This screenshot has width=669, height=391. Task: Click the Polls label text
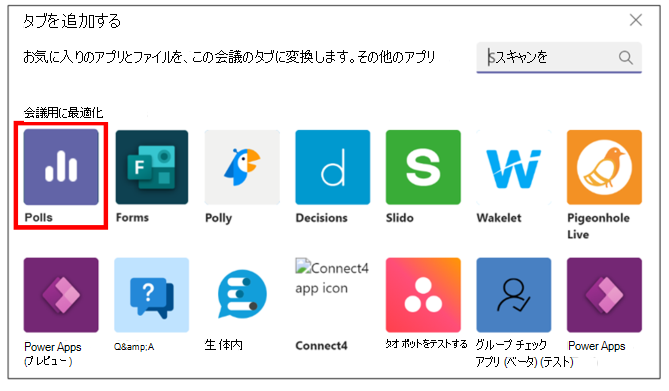coord(38,217)
